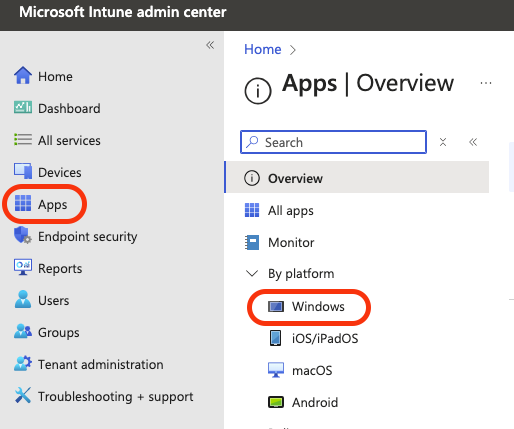Screen dimensions: 514x429
Task: Click the breadcrumb arrow after Home
Action: (x=293, y=50)
